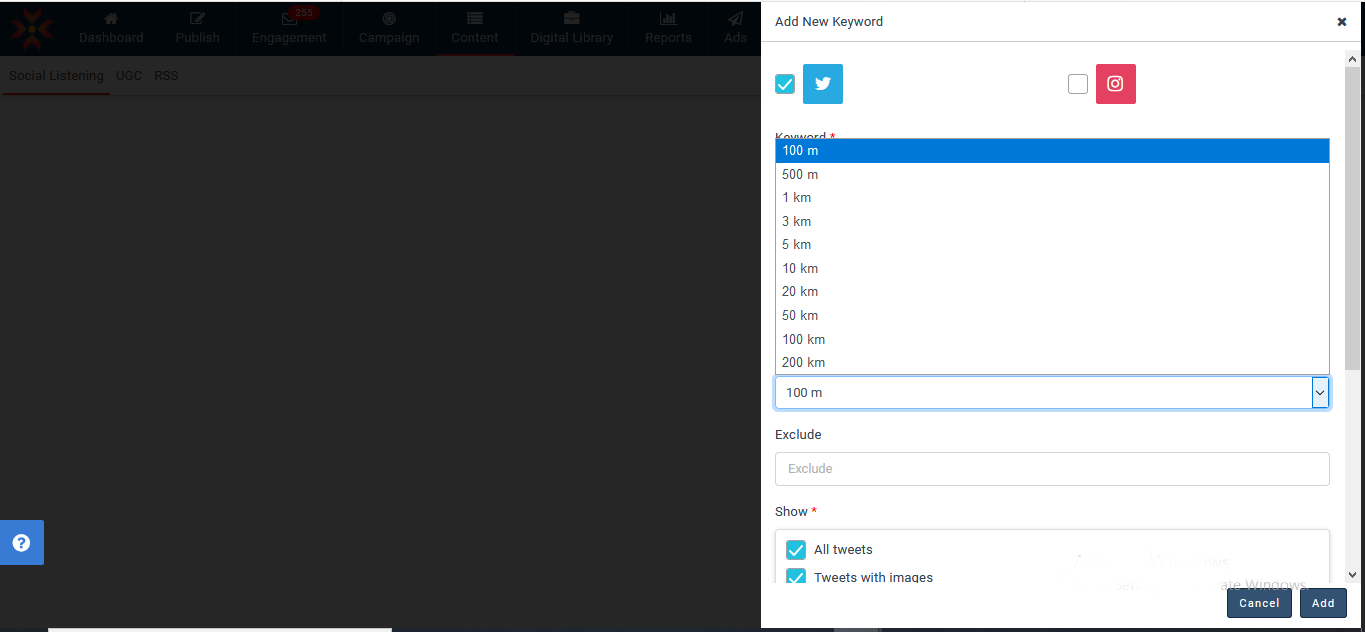Choose the 10 km radius option
Screen dimensions: 1365x632
click(x=800, y=268)
